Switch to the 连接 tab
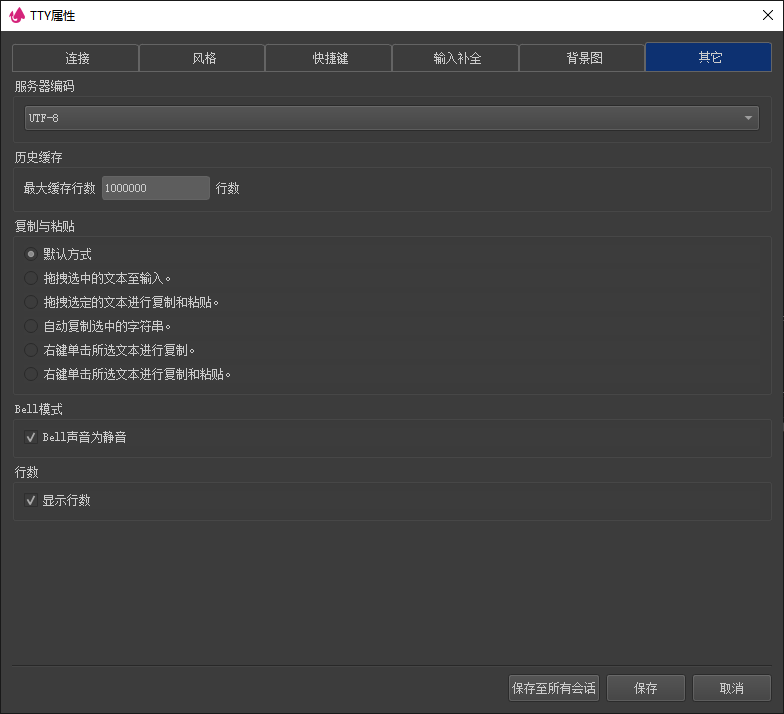This screenshot has width=784, height=714. point(75,58)
